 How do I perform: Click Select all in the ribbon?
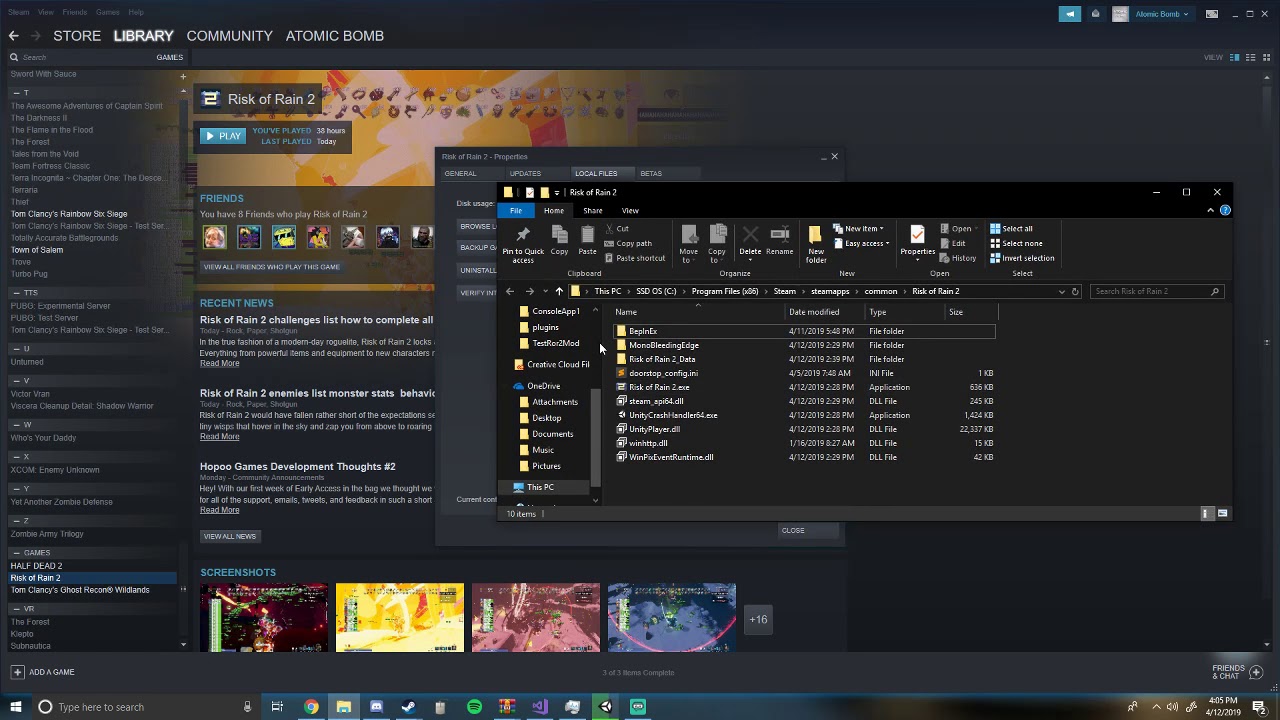(x=1011, y=228)
